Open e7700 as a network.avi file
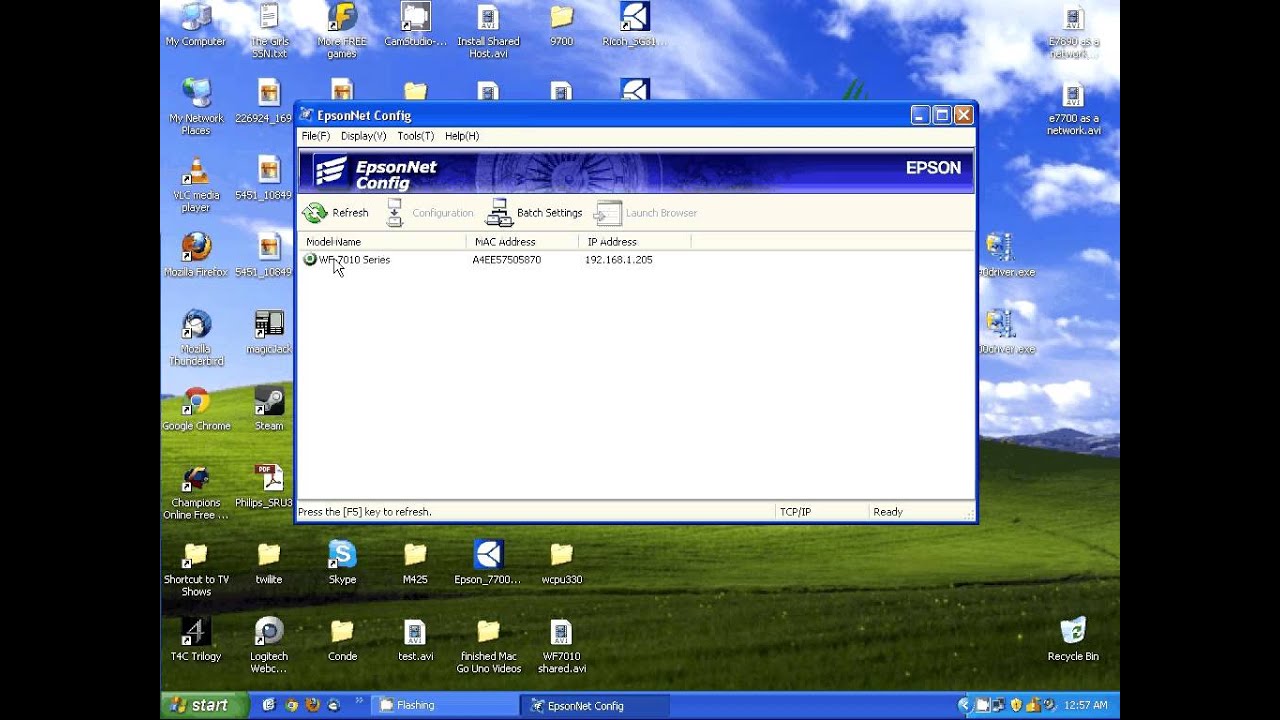1280x720 pixels. (x=1073, y=108)
